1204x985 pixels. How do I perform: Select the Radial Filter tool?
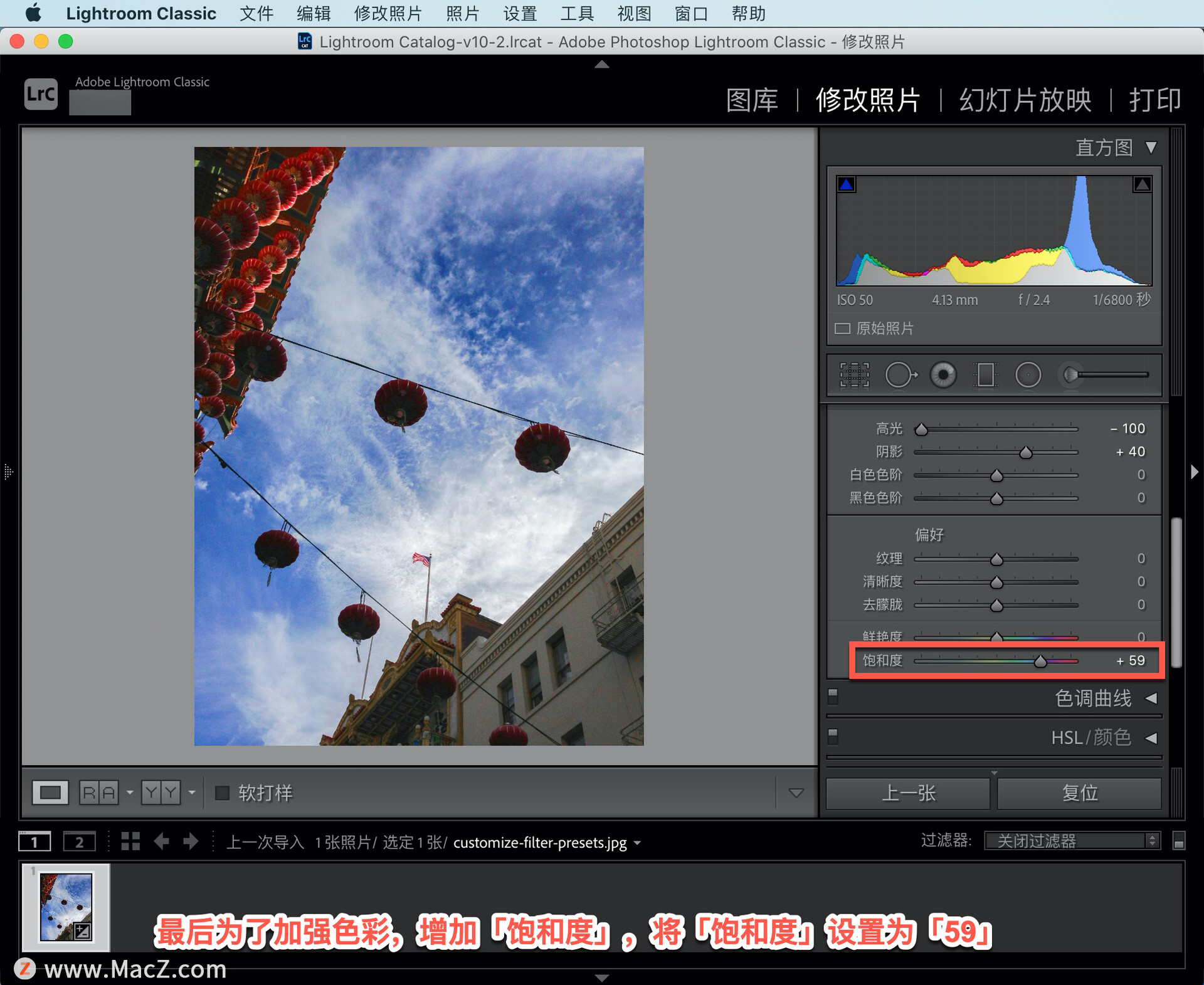click(x=1028, y=375)
